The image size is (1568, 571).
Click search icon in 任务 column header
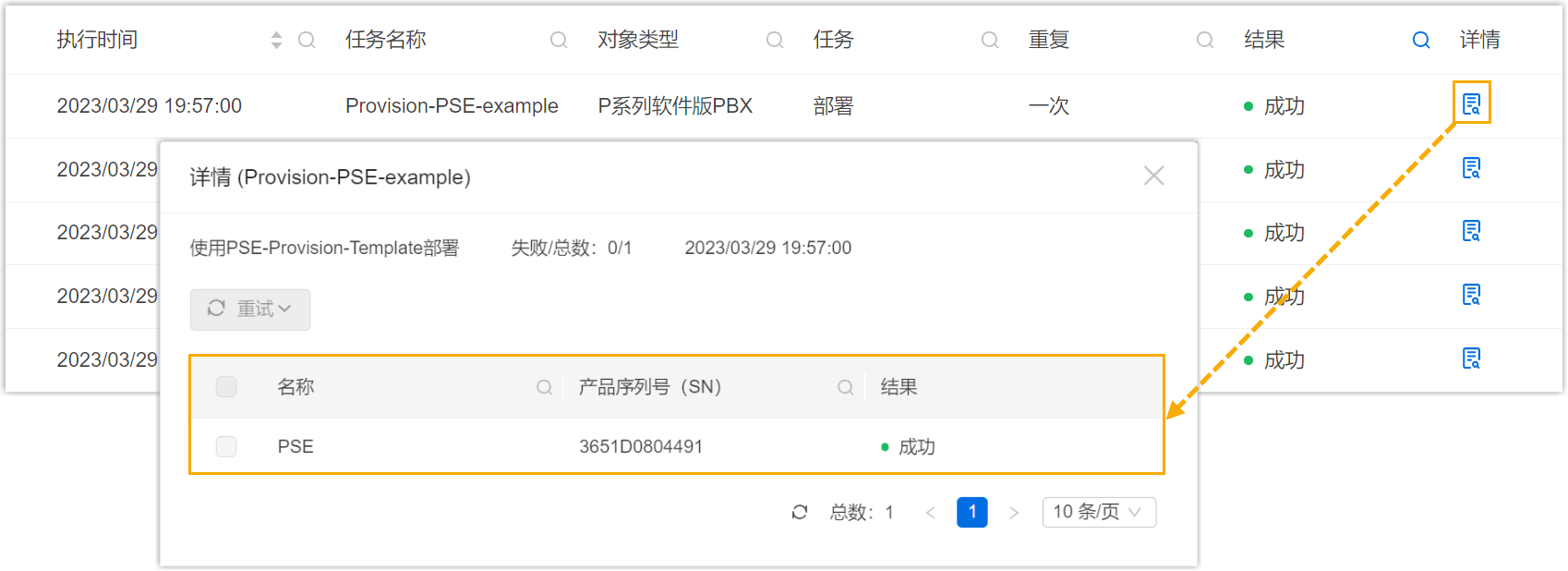(990, 40)
